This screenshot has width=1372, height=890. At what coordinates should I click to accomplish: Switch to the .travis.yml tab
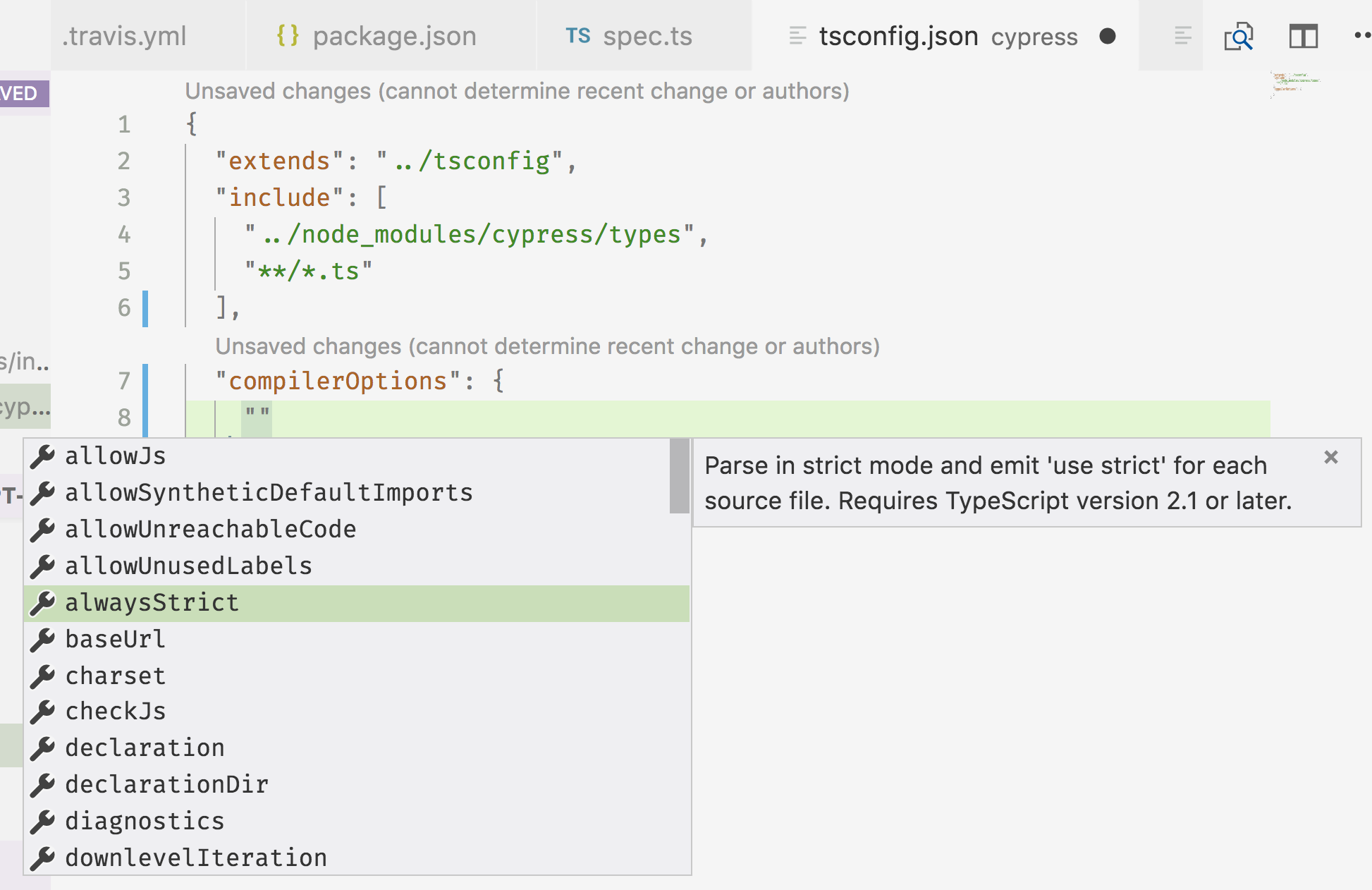coord(123,36)
